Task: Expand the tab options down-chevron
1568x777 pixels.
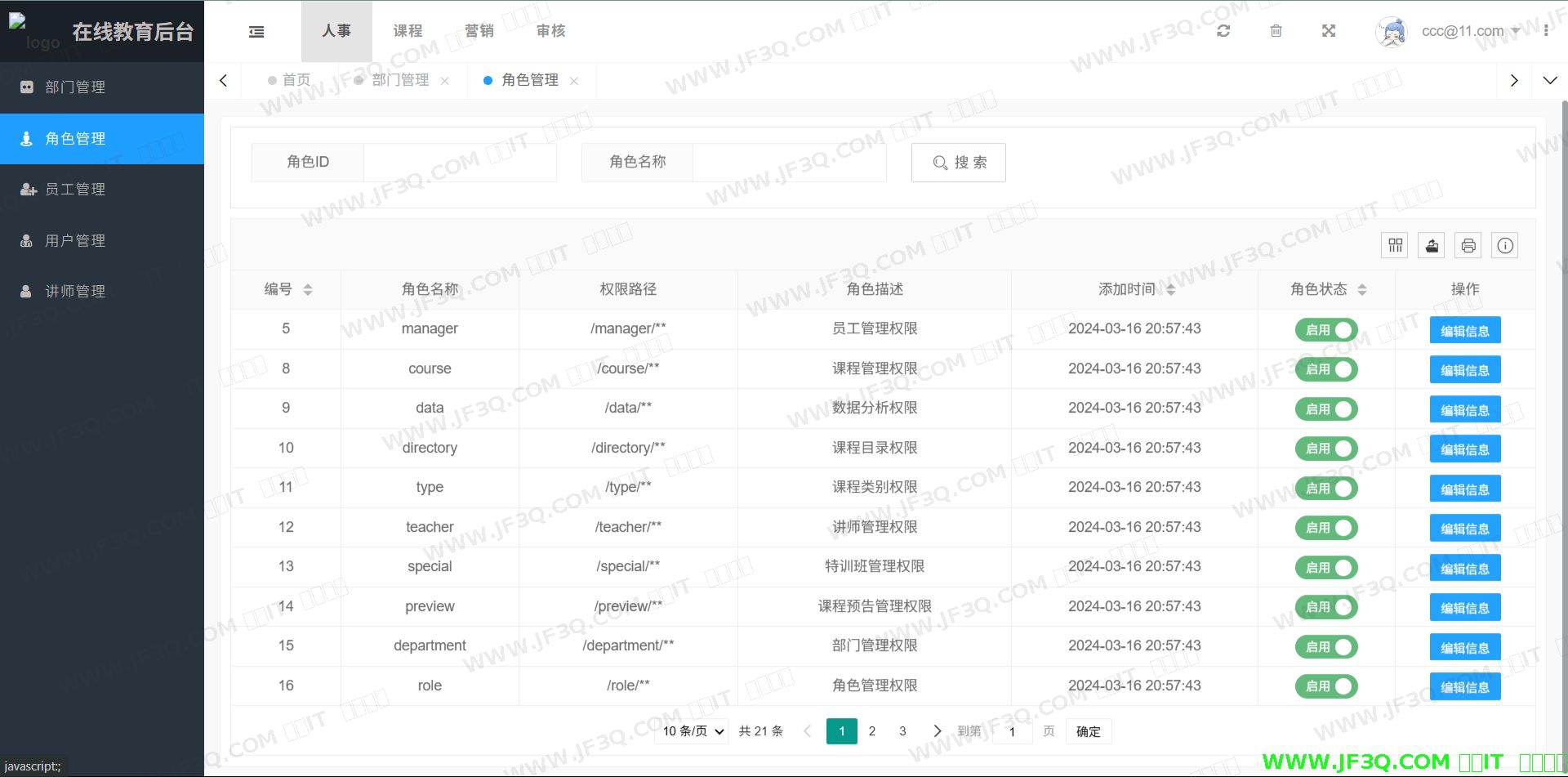Action: (1549, 80)
